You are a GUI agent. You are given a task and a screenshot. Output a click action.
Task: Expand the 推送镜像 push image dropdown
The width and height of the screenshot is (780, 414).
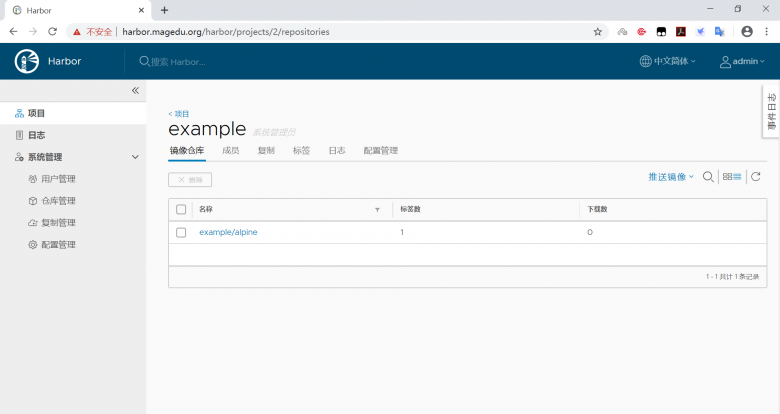671,177
